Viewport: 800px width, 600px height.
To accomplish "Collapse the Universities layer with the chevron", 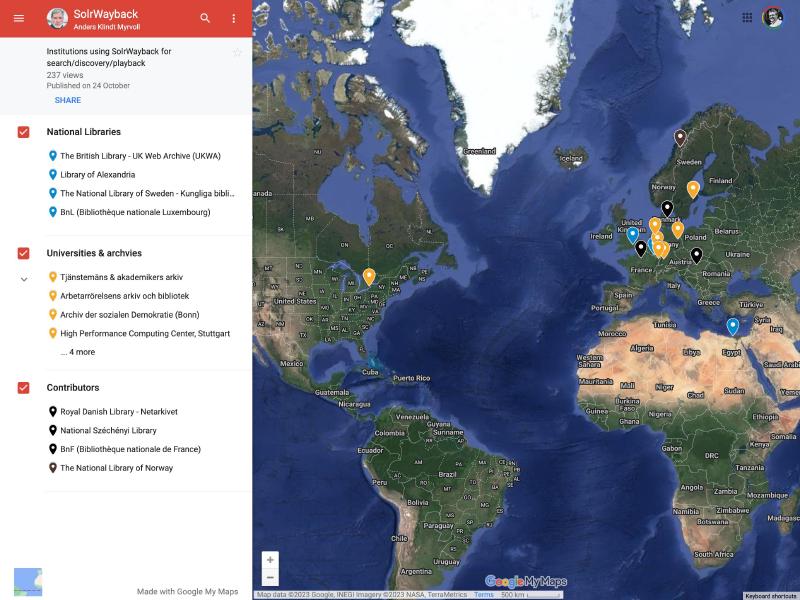I will coord(24,279).
